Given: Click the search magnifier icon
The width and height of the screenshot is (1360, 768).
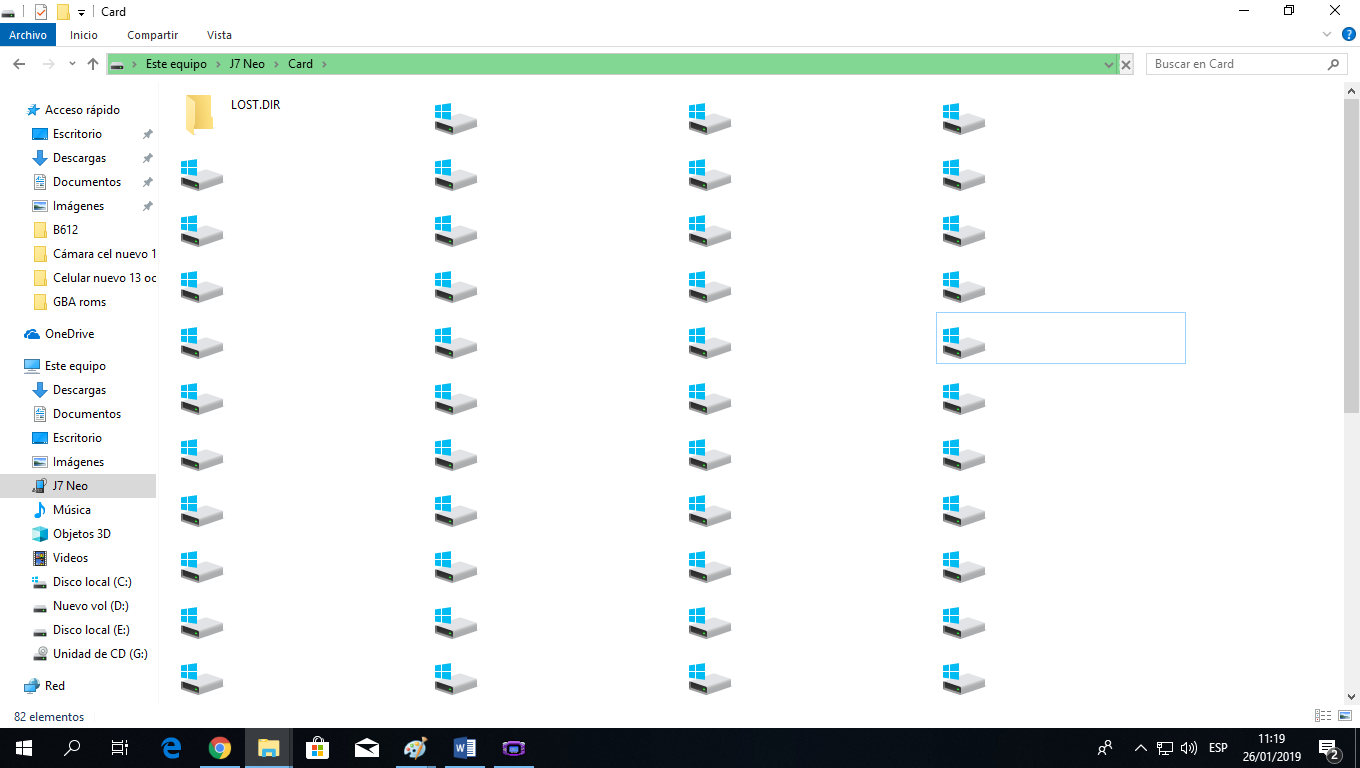Looking at the screenshot, I should tap(1333, 64).
